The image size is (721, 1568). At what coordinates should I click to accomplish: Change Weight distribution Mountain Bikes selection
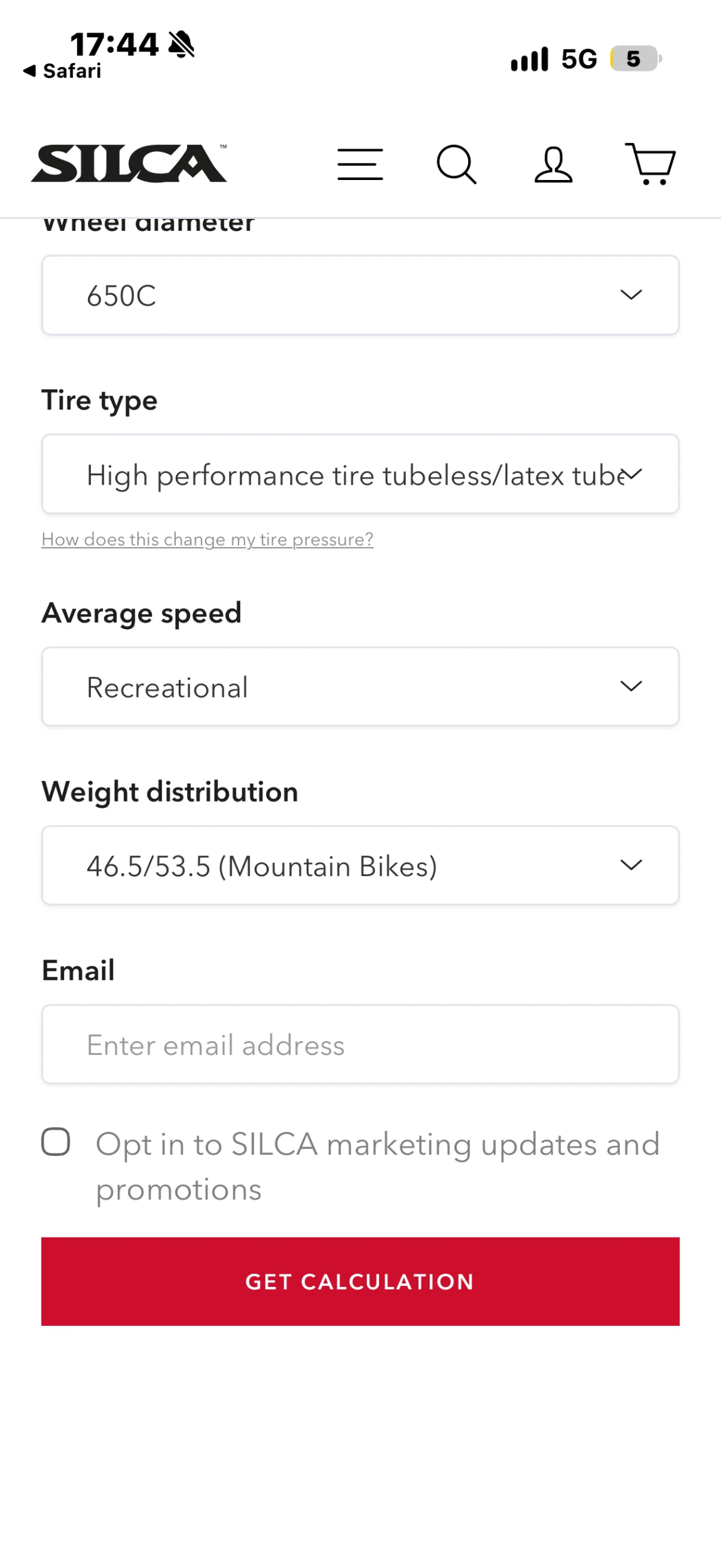point(360,865)
